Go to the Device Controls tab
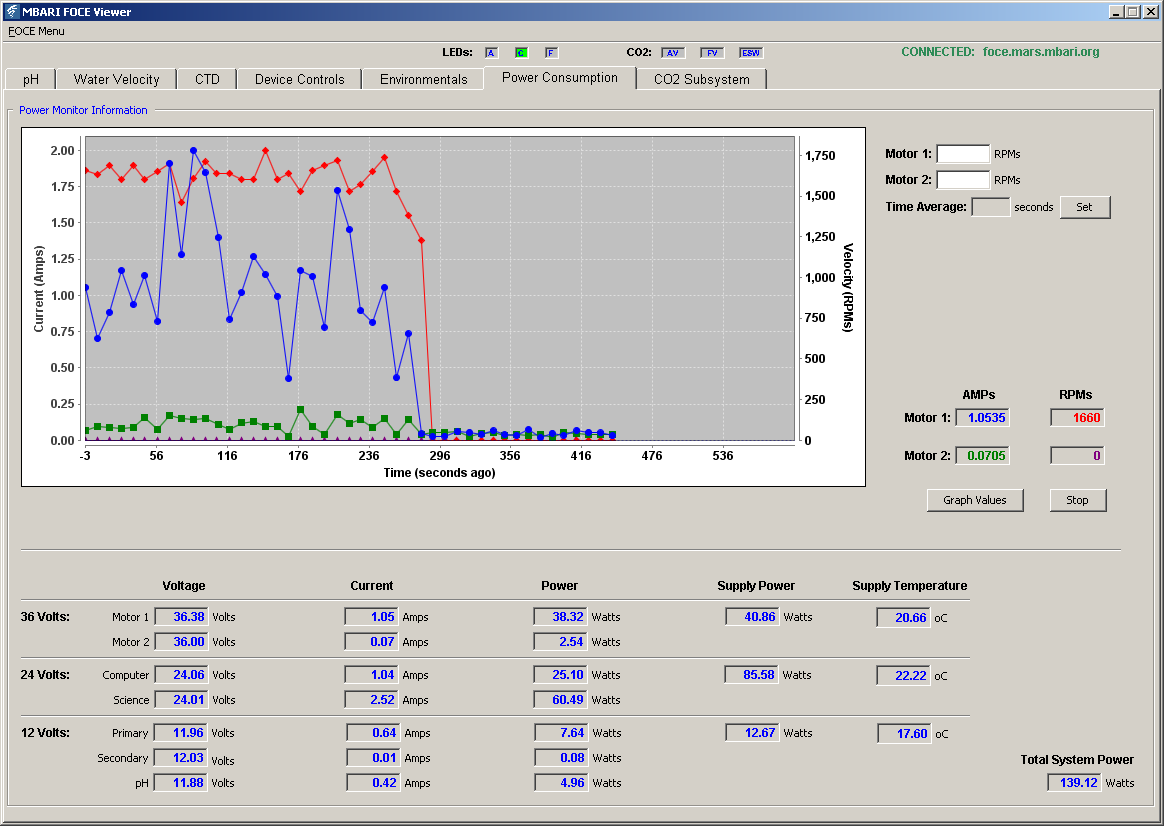The image size is (1164, 826). (x=299, y=79)
